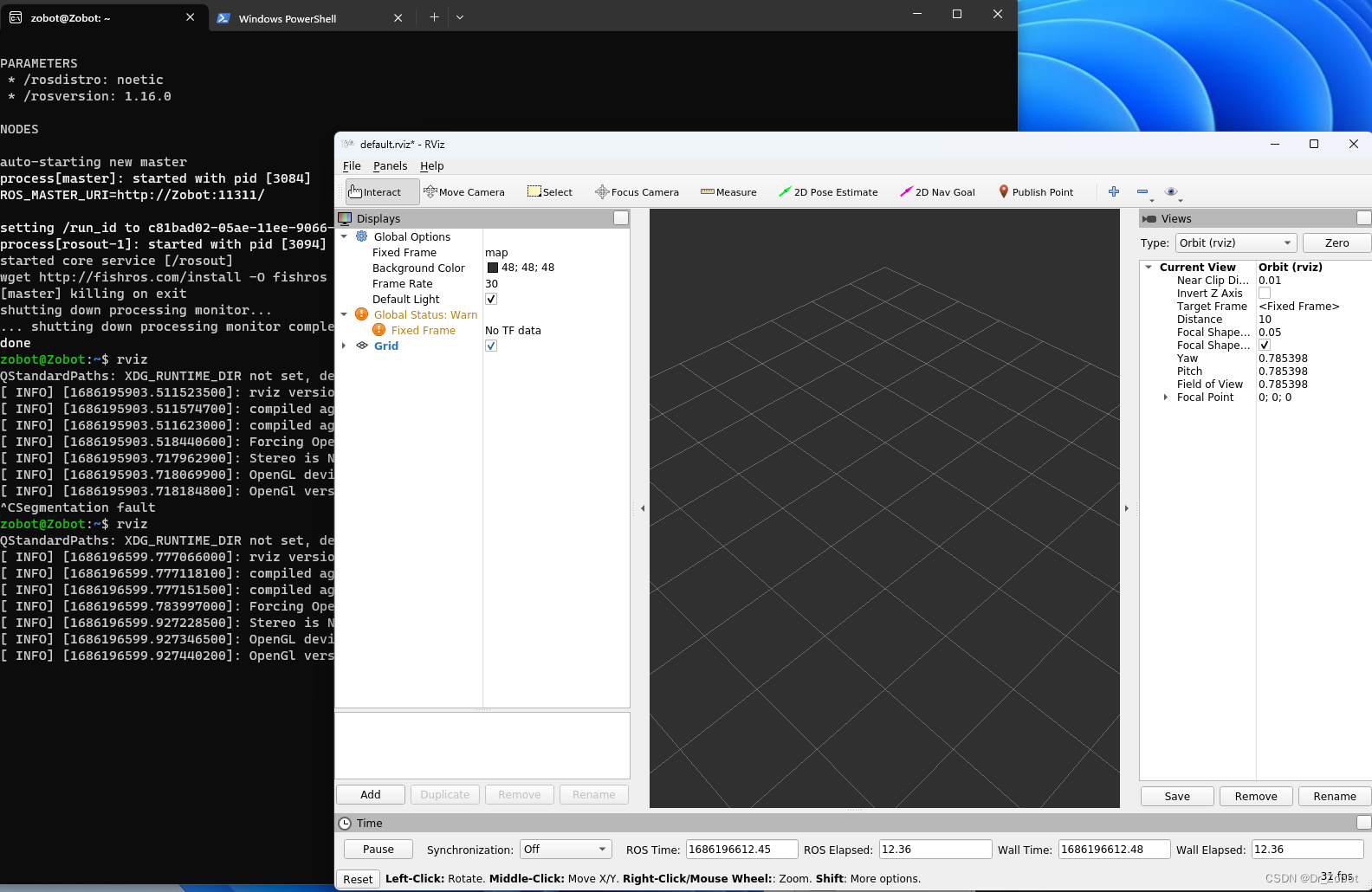This screenshot has width=1372, height=892.
Task: Collapse the Current View tree node
Action: (x=1149, y=267)
